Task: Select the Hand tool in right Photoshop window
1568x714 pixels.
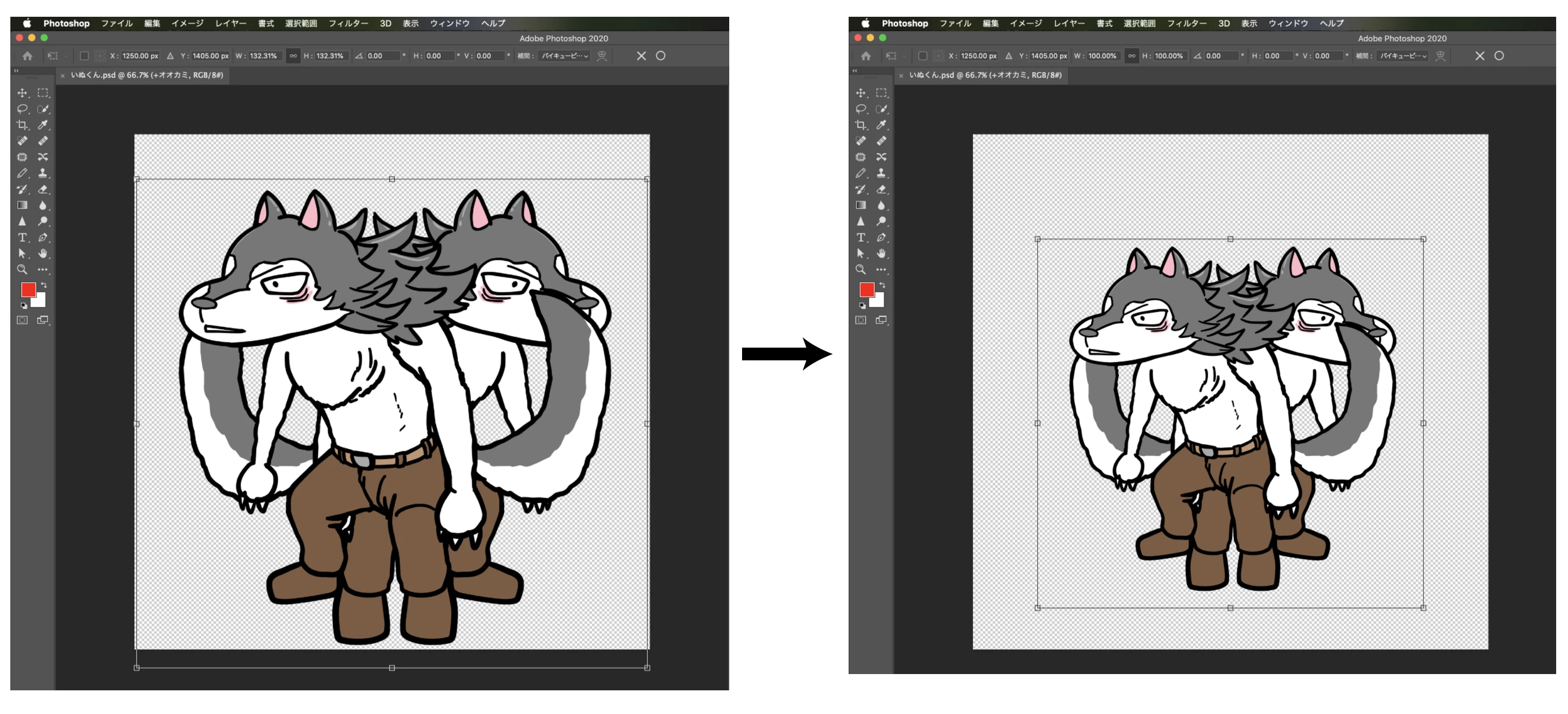Action: (881, 253)
